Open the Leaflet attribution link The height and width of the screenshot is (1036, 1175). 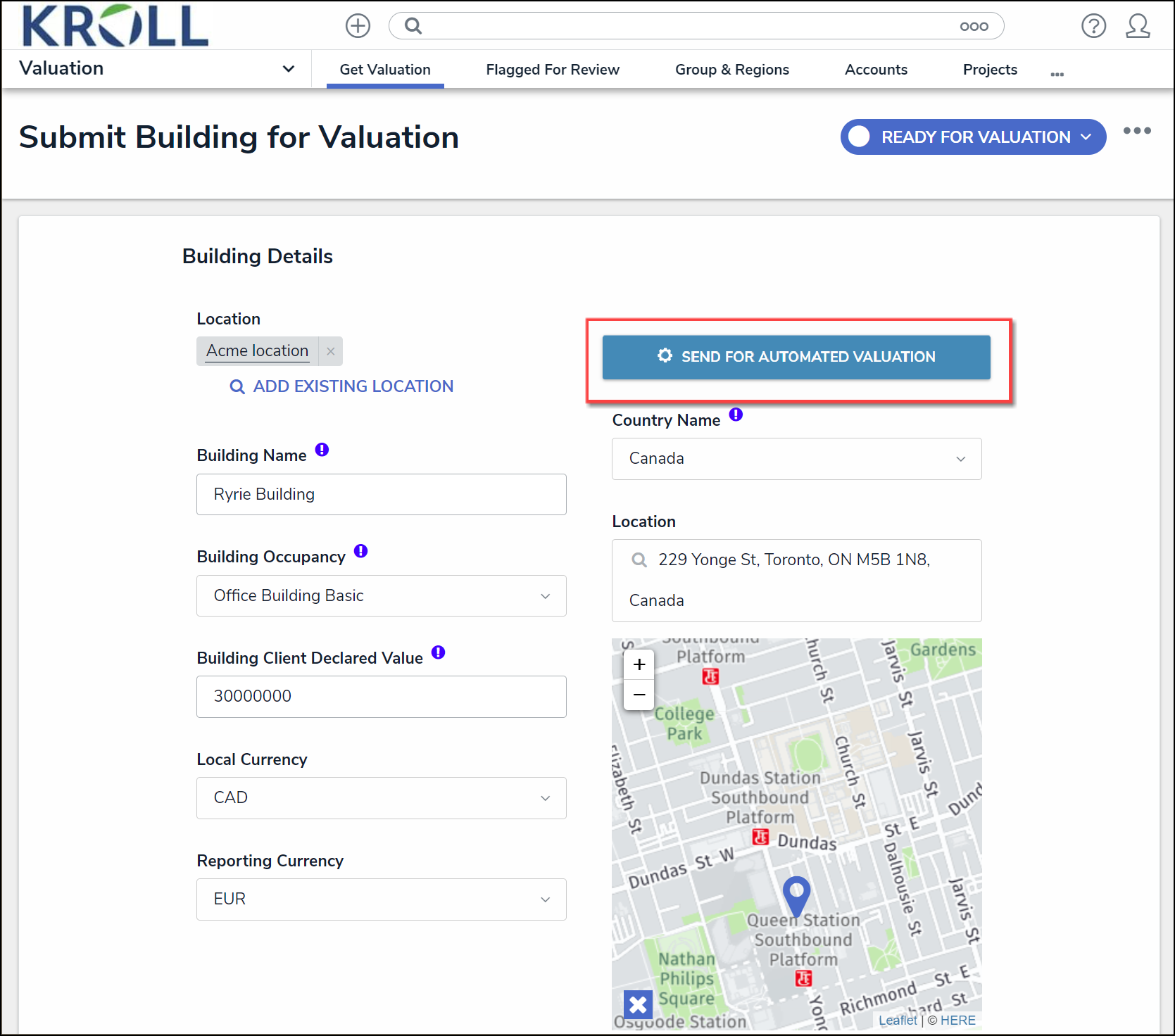(898, 1021)
